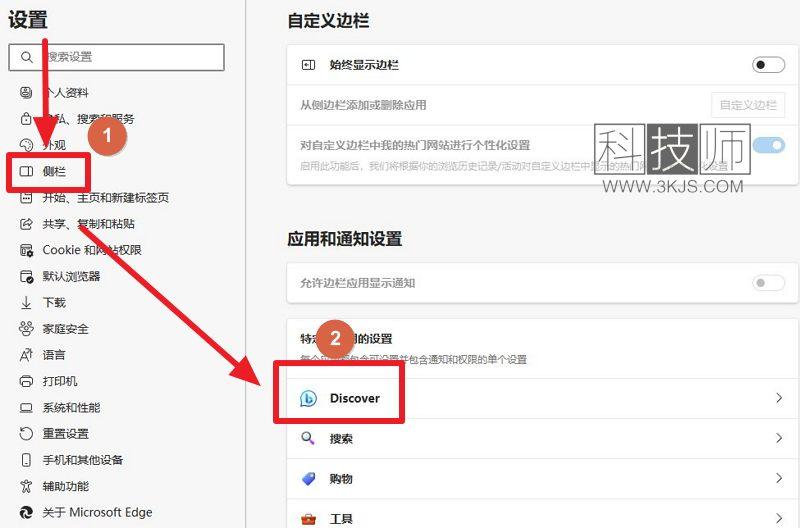This screenshot has height=528, width=800.
Task: Click the 应用和通知设置 heading
Action: [x=344, y=239]
